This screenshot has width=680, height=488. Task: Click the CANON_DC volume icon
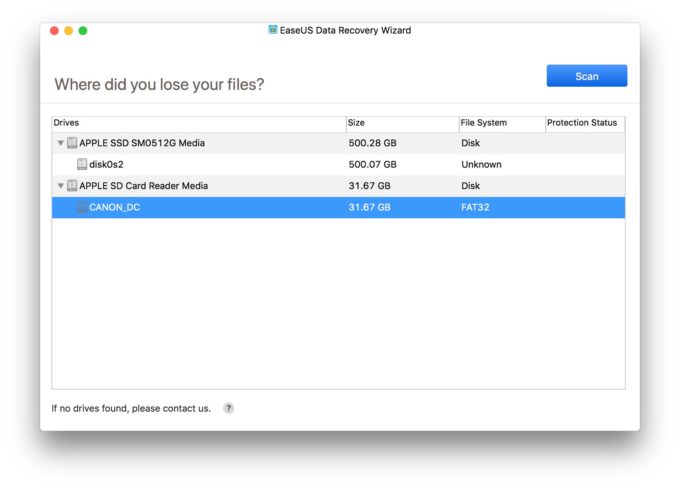82,208
